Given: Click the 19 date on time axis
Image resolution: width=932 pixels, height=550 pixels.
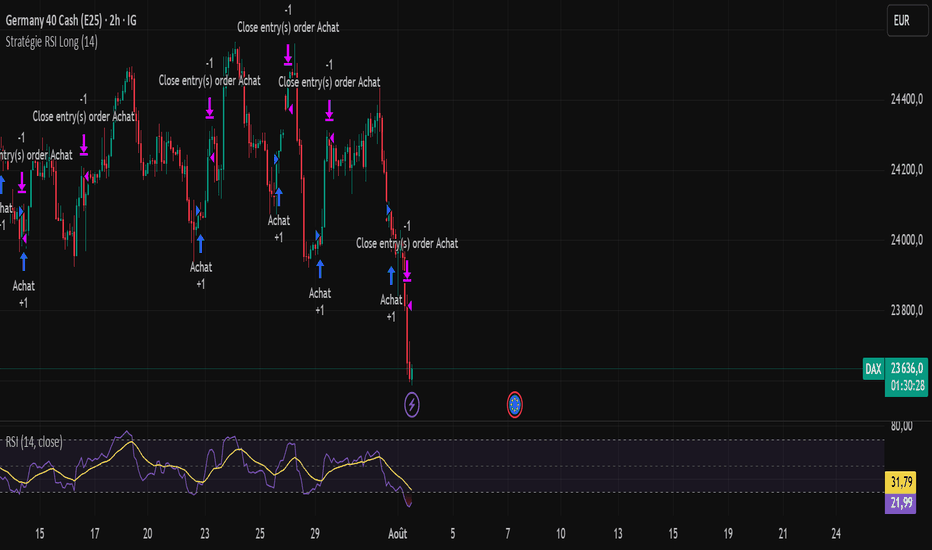Looking at the screenshot, I should [728, 534].
